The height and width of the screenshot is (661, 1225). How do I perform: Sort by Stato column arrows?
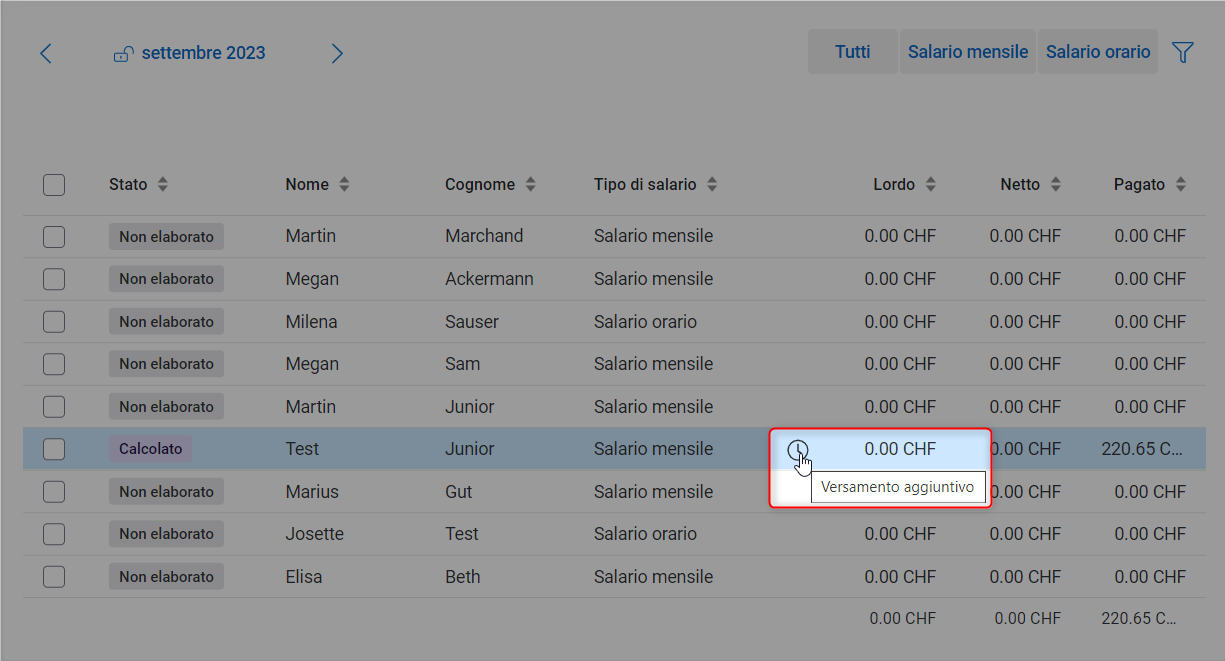coord(163,185)
